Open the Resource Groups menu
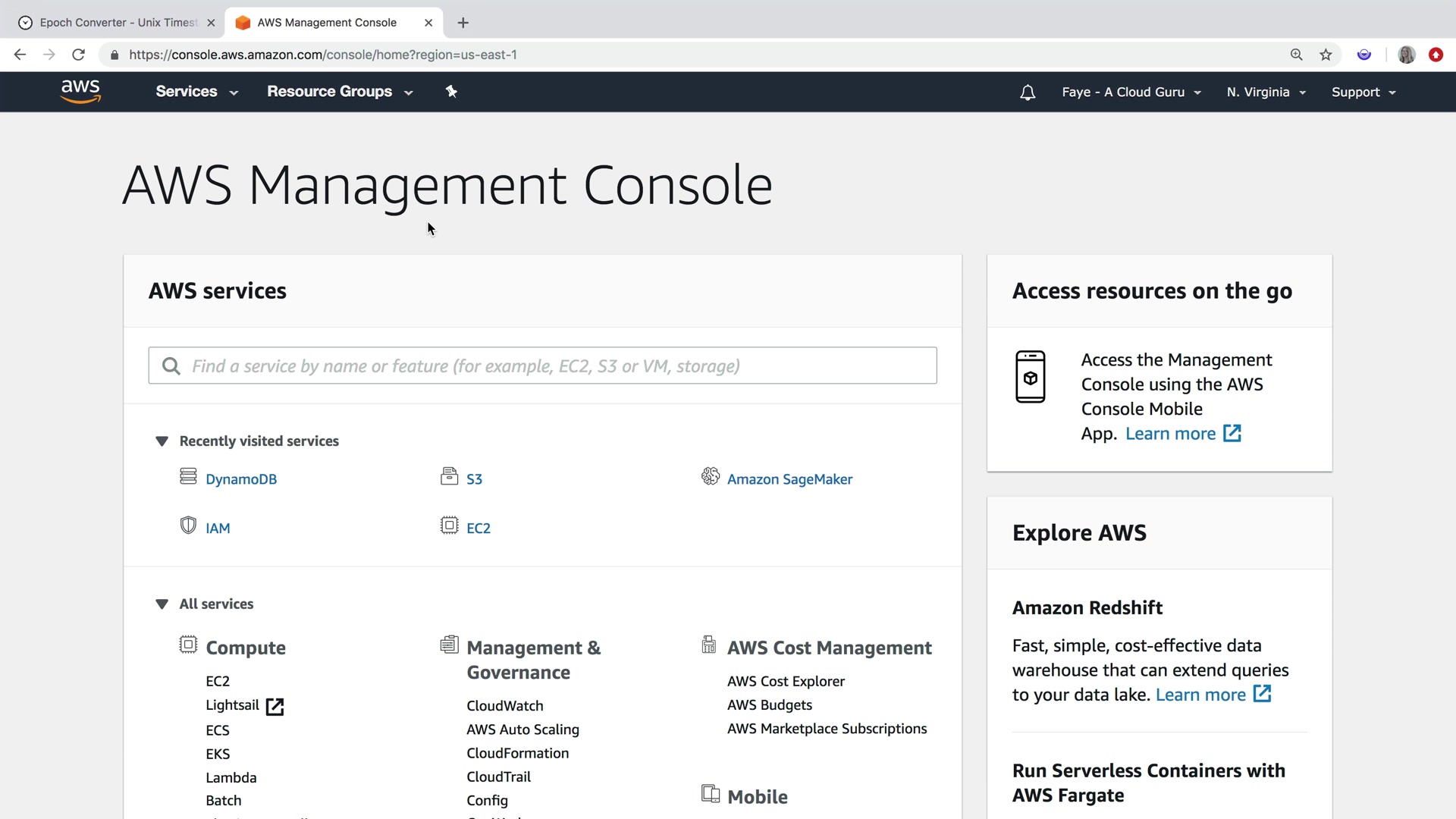Viewport: 1456px width, 819px height. click(339, 92)
